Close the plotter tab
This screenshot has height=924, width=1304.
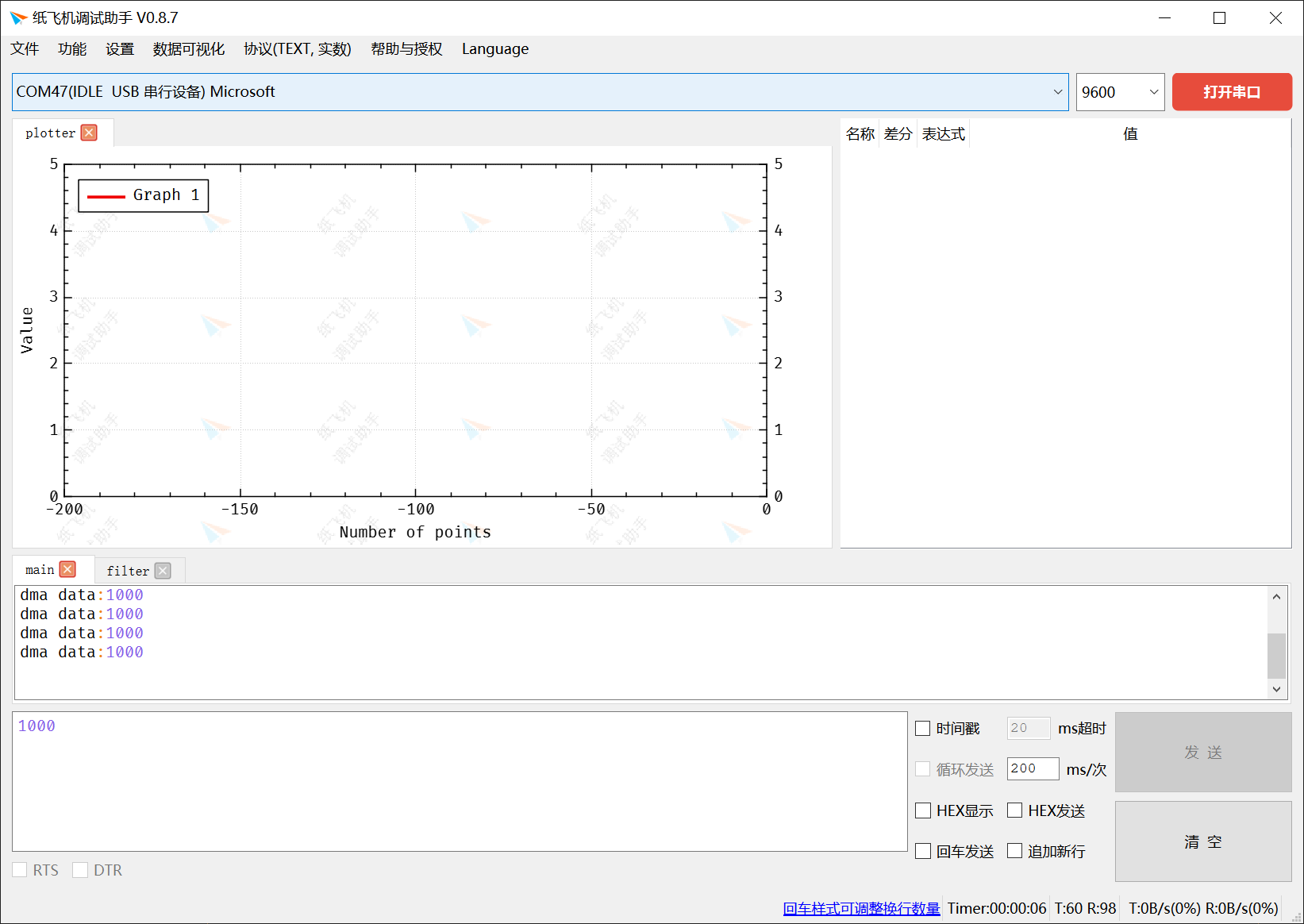89,133
